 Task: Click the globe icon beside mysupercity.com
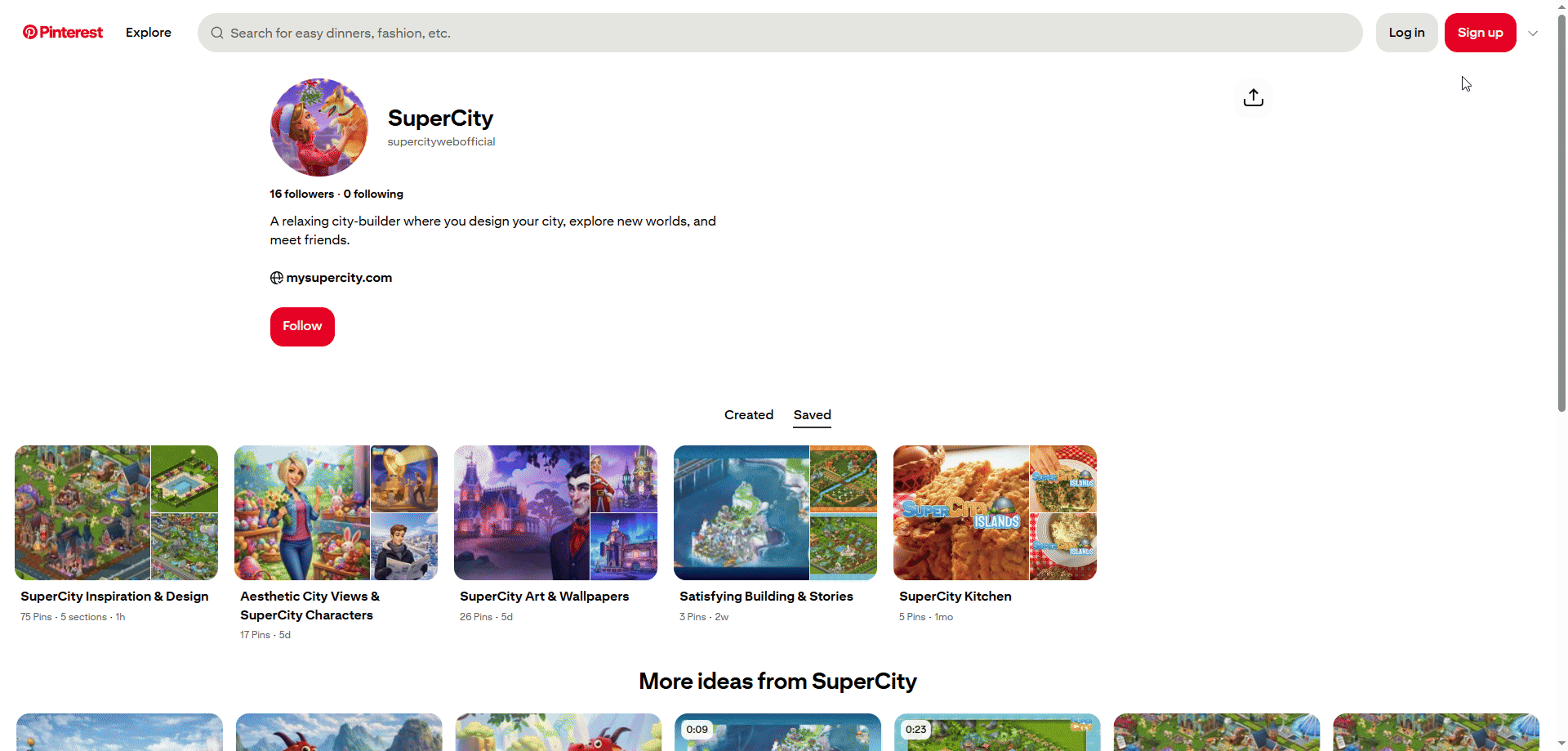click(277, 278)
